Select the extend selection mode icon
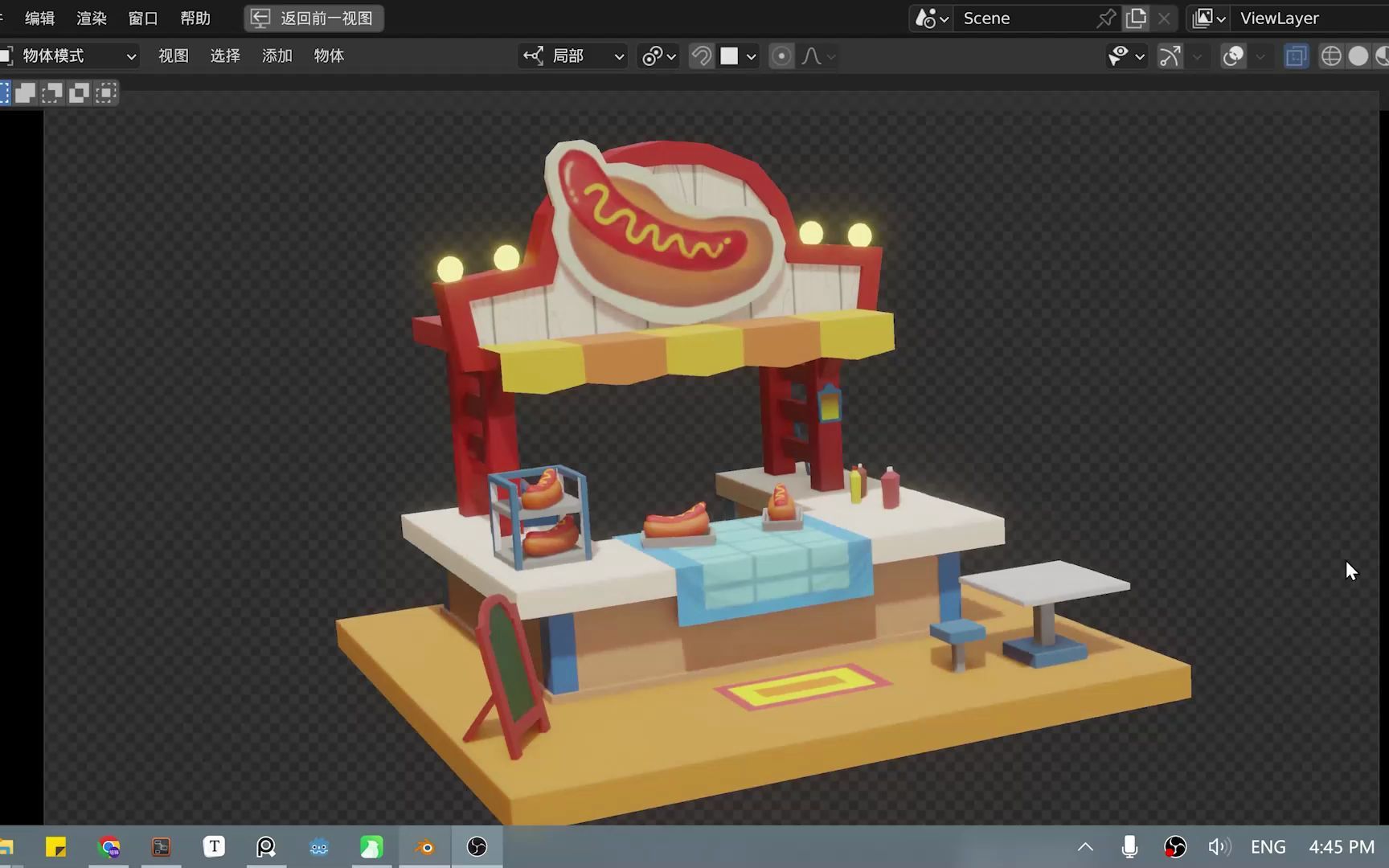 click(25, 92)
